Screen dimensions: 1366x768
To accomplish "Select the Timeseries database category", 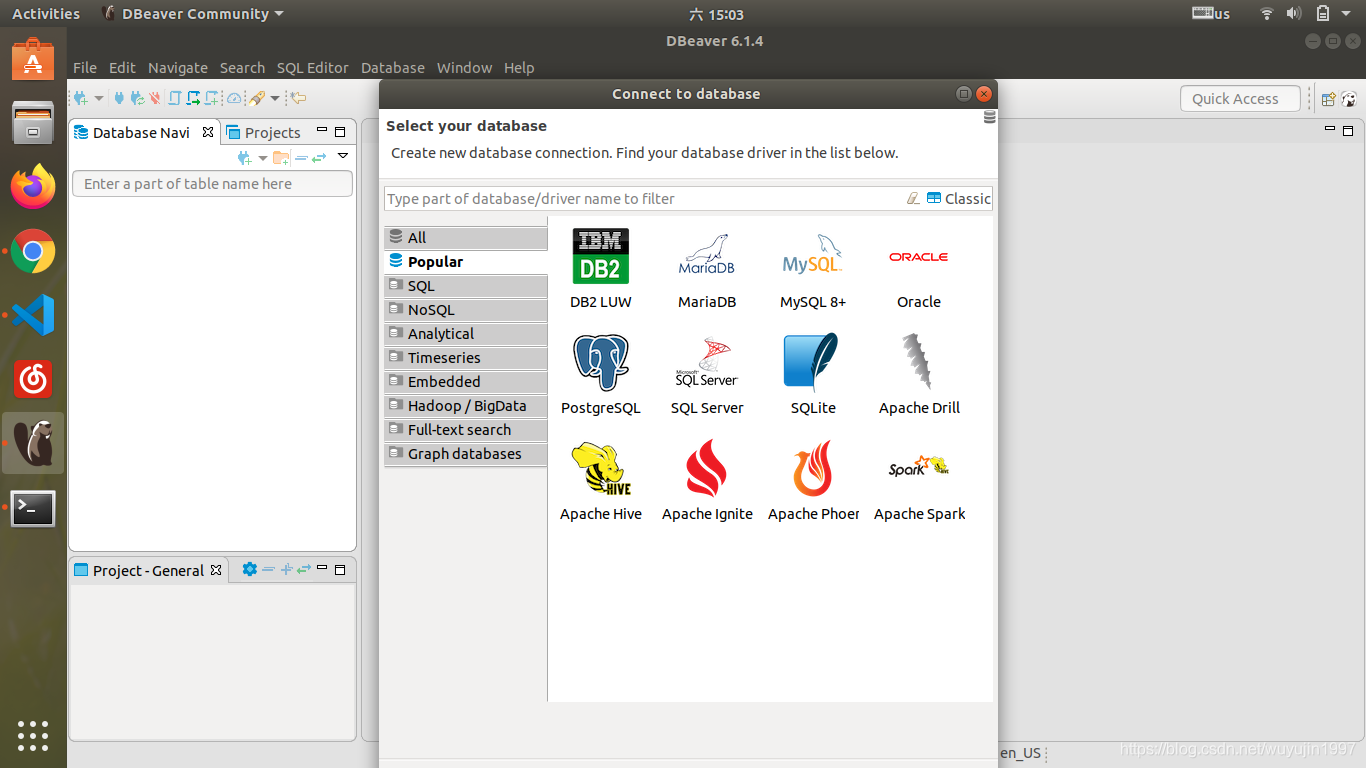I will [x=466, y=358].
